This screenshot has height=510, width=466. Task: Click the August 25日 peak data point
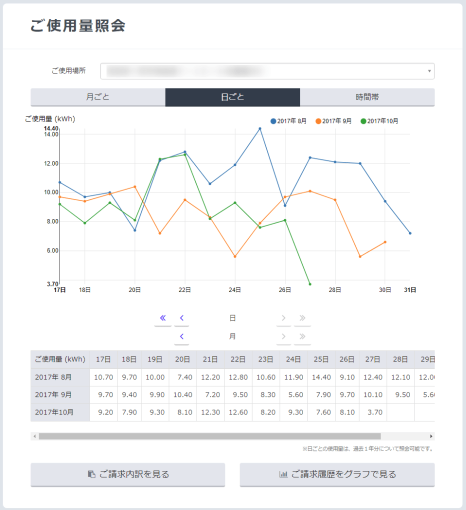click(x=260, y=128)
